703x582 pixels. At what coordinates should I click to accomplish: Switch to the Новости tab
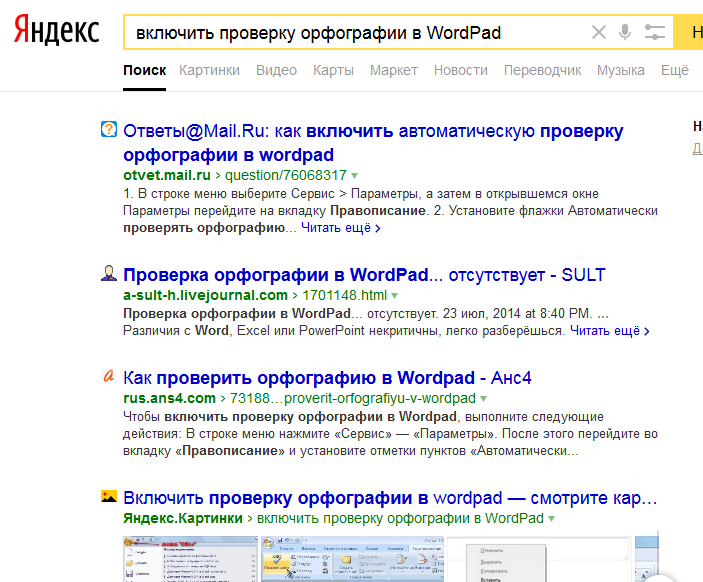[x=460, y=70]
